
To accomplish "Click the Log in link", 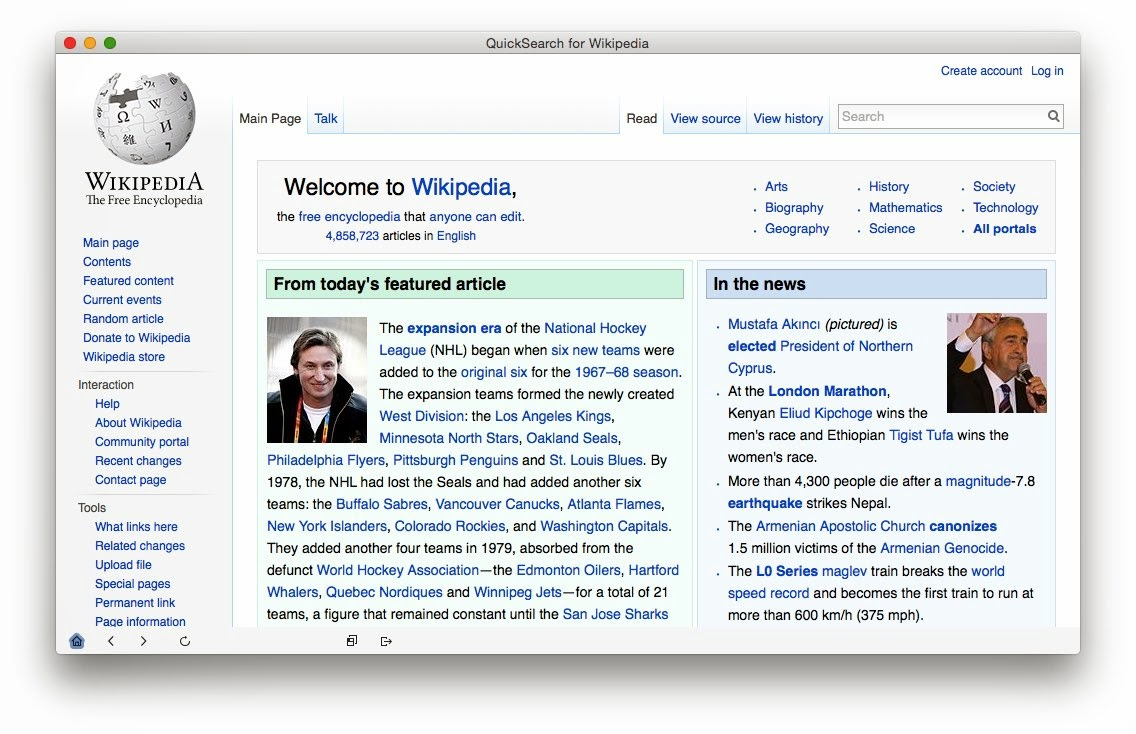I will point(1048,71).
